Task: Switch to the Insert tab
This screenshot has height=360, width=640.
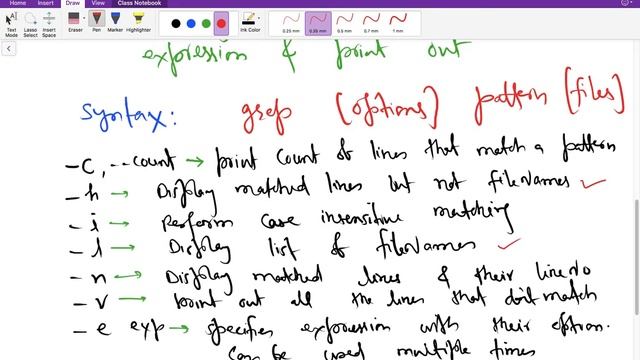Action: point(45,3)
